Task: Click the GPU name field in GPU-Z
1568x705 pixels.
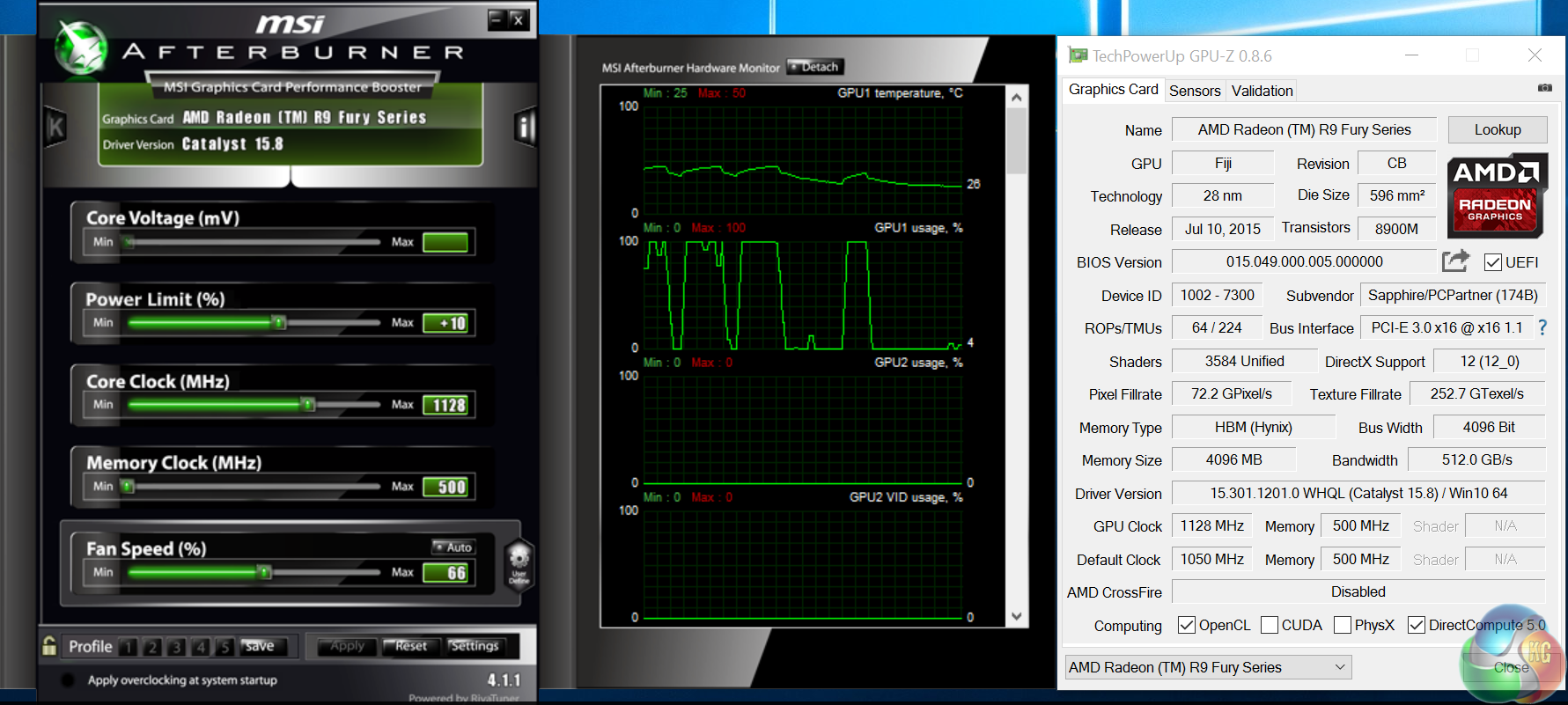Action: point(1304,129)
